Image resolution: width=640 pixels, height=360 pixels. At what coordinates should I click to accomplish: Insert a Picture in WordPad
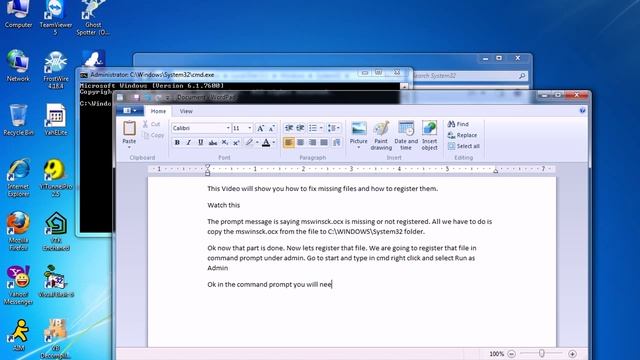[359, 132]
